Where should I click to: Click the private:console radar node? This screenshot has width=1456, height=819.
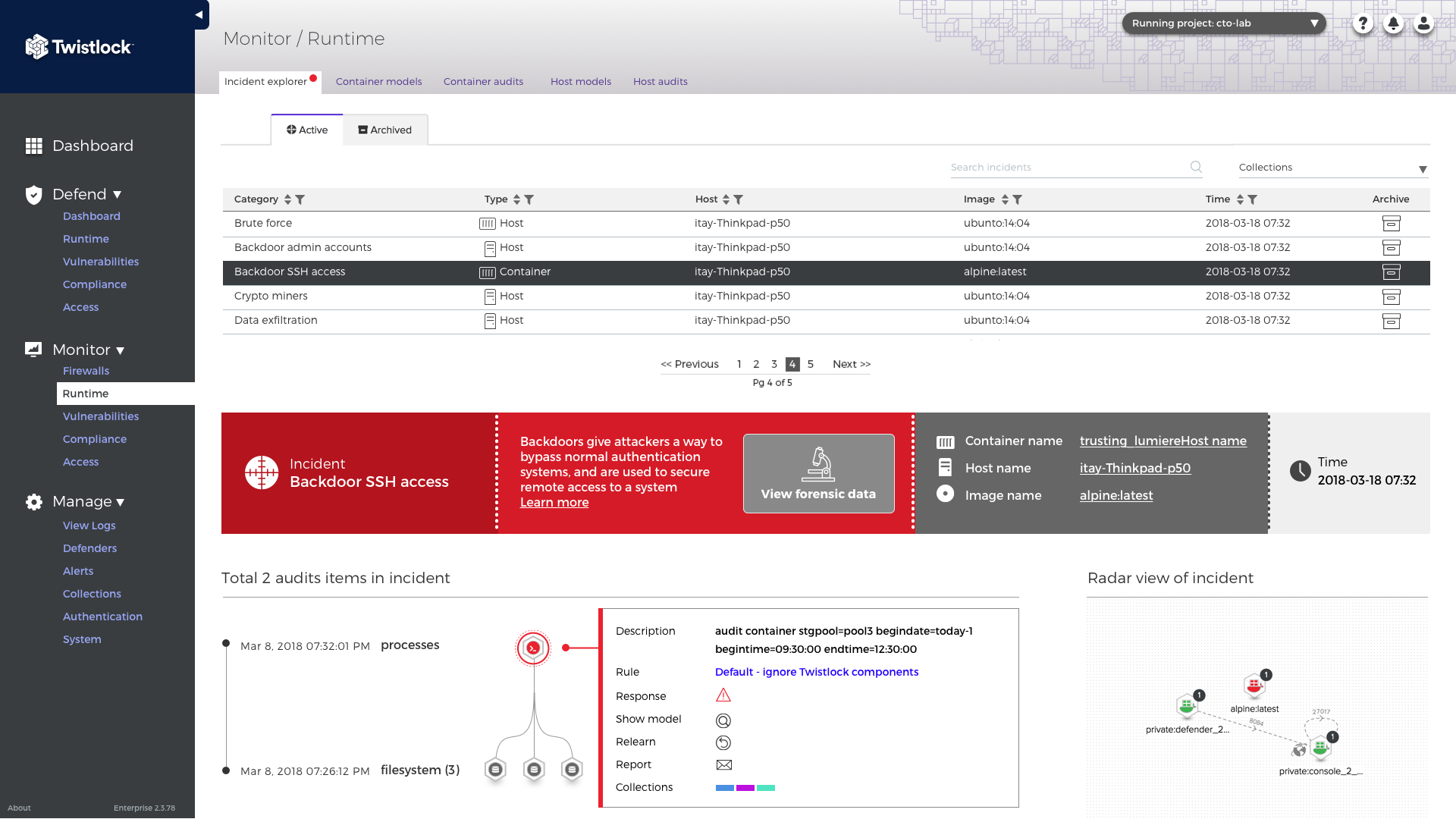click(1320, 748)
